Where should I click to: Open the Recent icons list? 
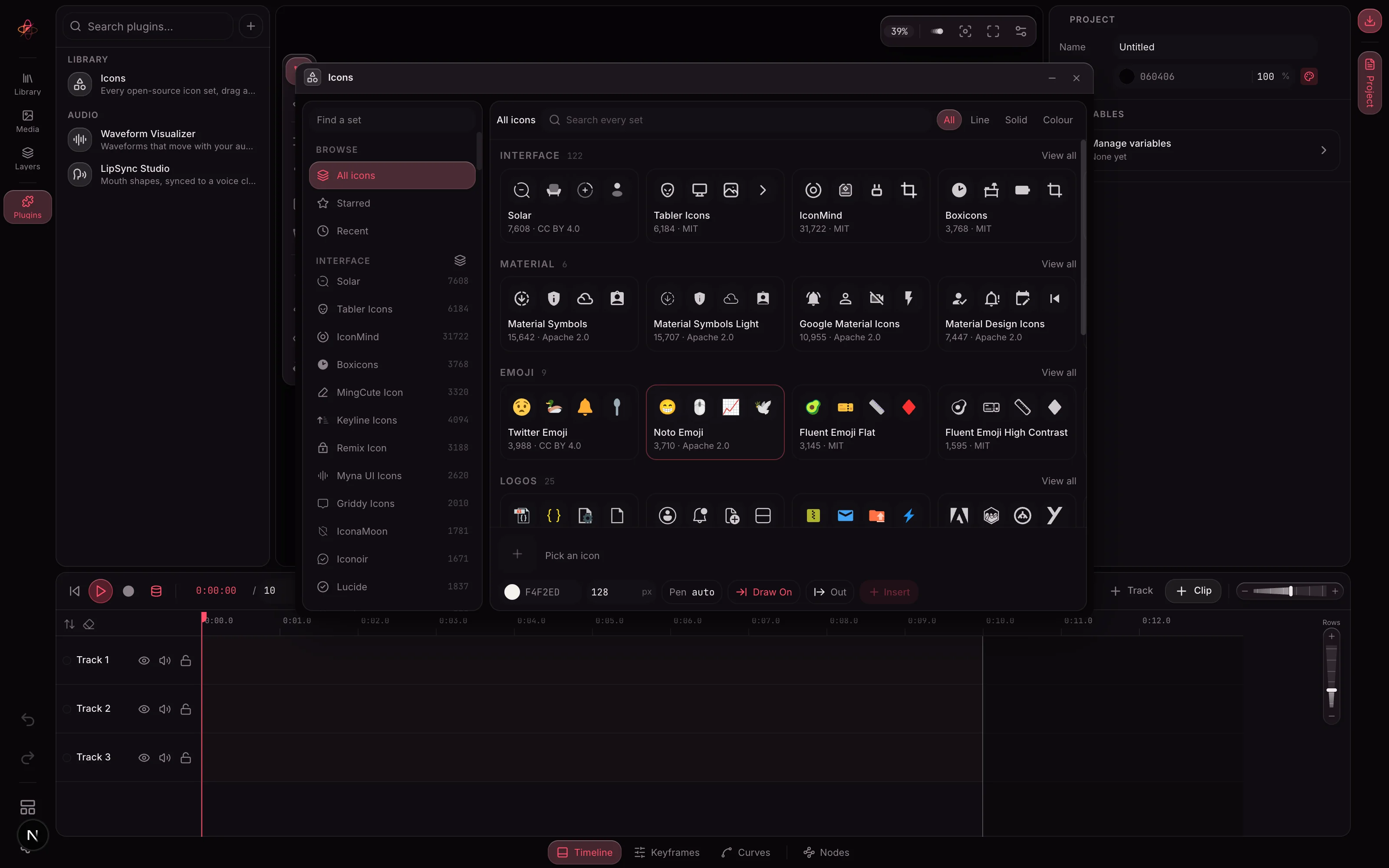pyautogui.click(x=392, y=231)
